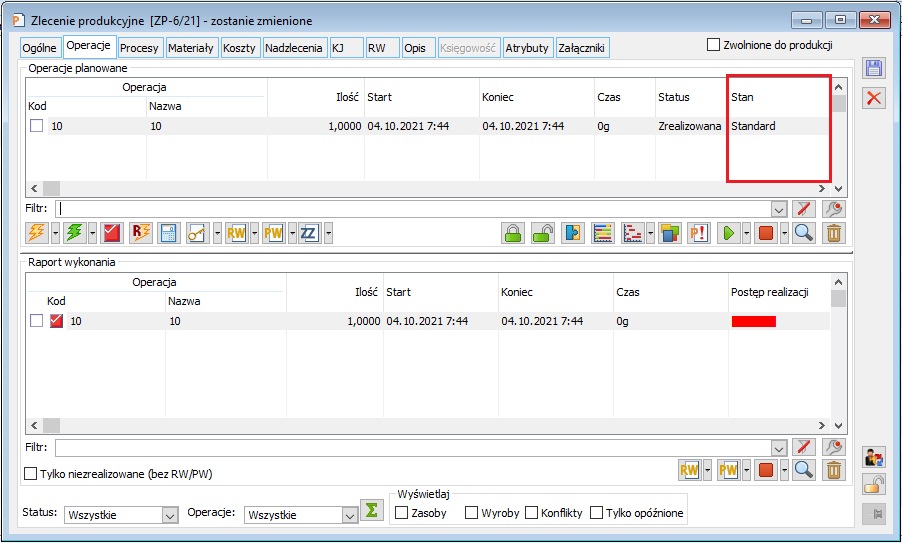
Task: Toggle the 'Konflikty' display checkbox
Action: (x=531, y=513)
